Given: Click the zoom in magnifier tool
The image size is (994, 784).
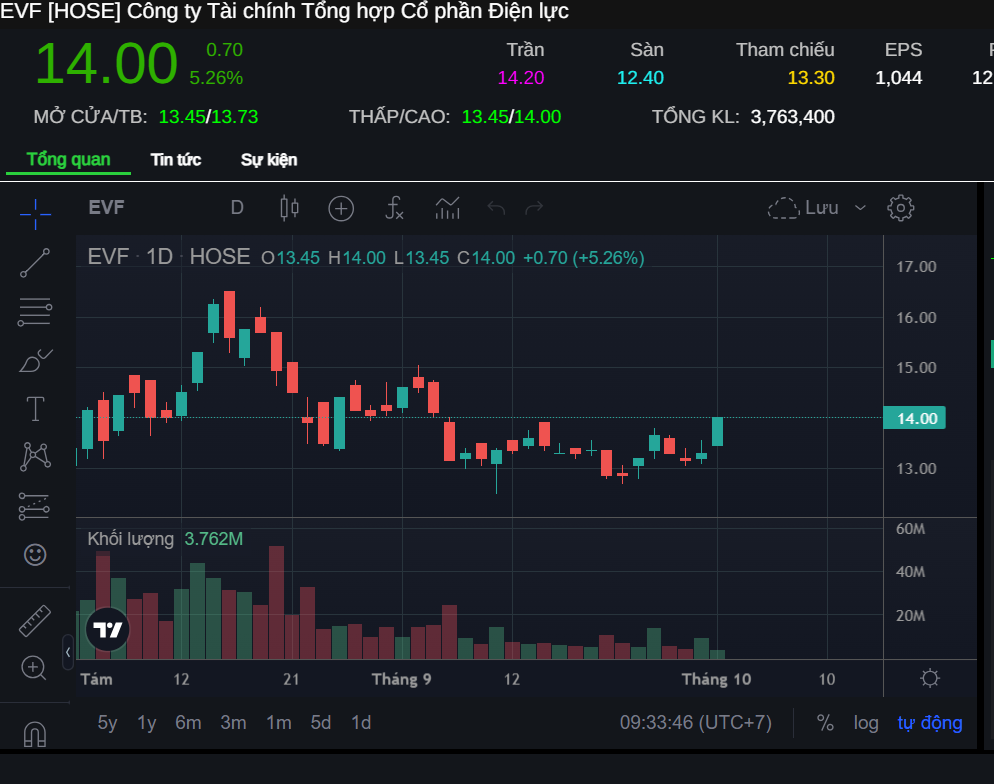Looking at the screenshot, I should [x=35, y=667].
